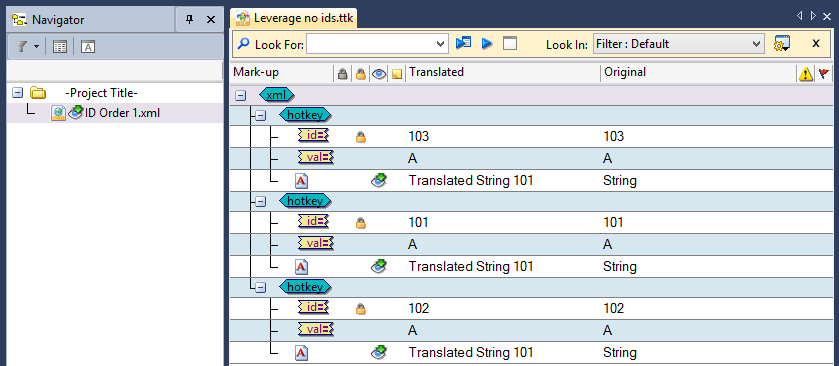Open the Look For dropdown arrow

tap(441, 44)
